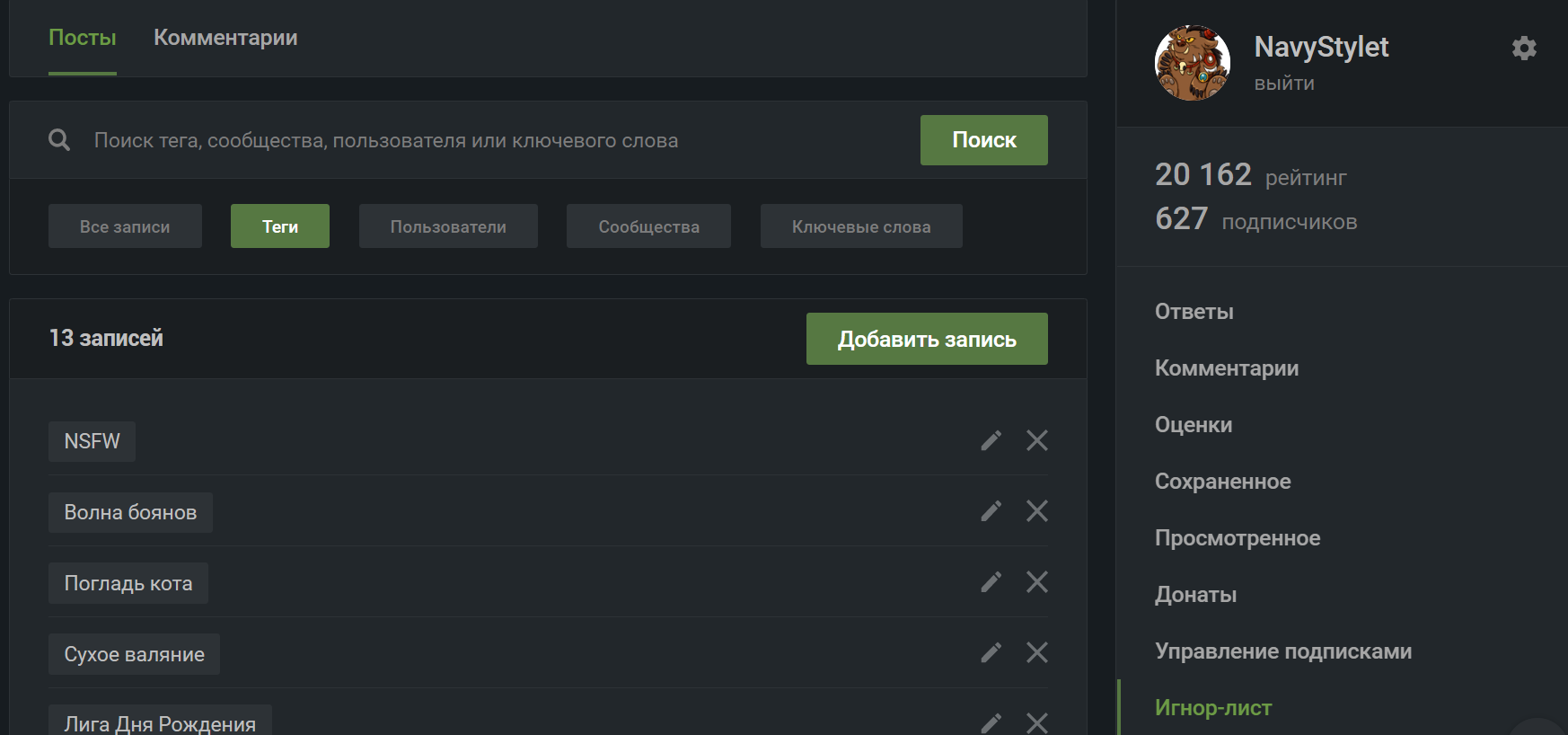Viewport: 1568px width, 735px height.
Task: Switch to the Посты tab
Action: (83, 38)
